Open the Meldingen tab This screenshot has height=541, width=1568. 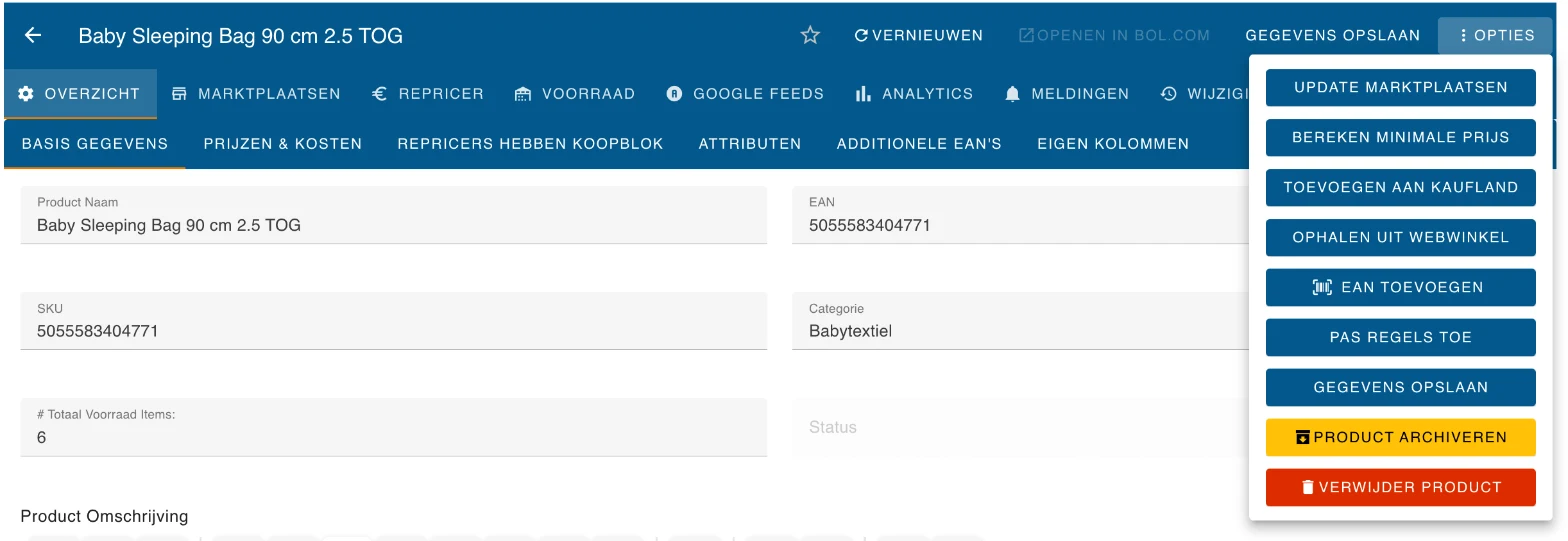point(1067,94)
